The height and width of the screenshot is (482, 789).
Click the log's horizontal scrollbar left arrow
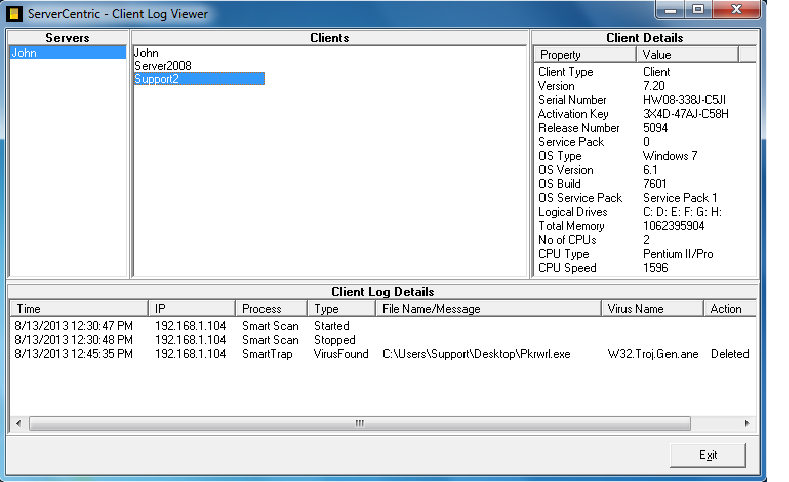[x=19, y=424]
